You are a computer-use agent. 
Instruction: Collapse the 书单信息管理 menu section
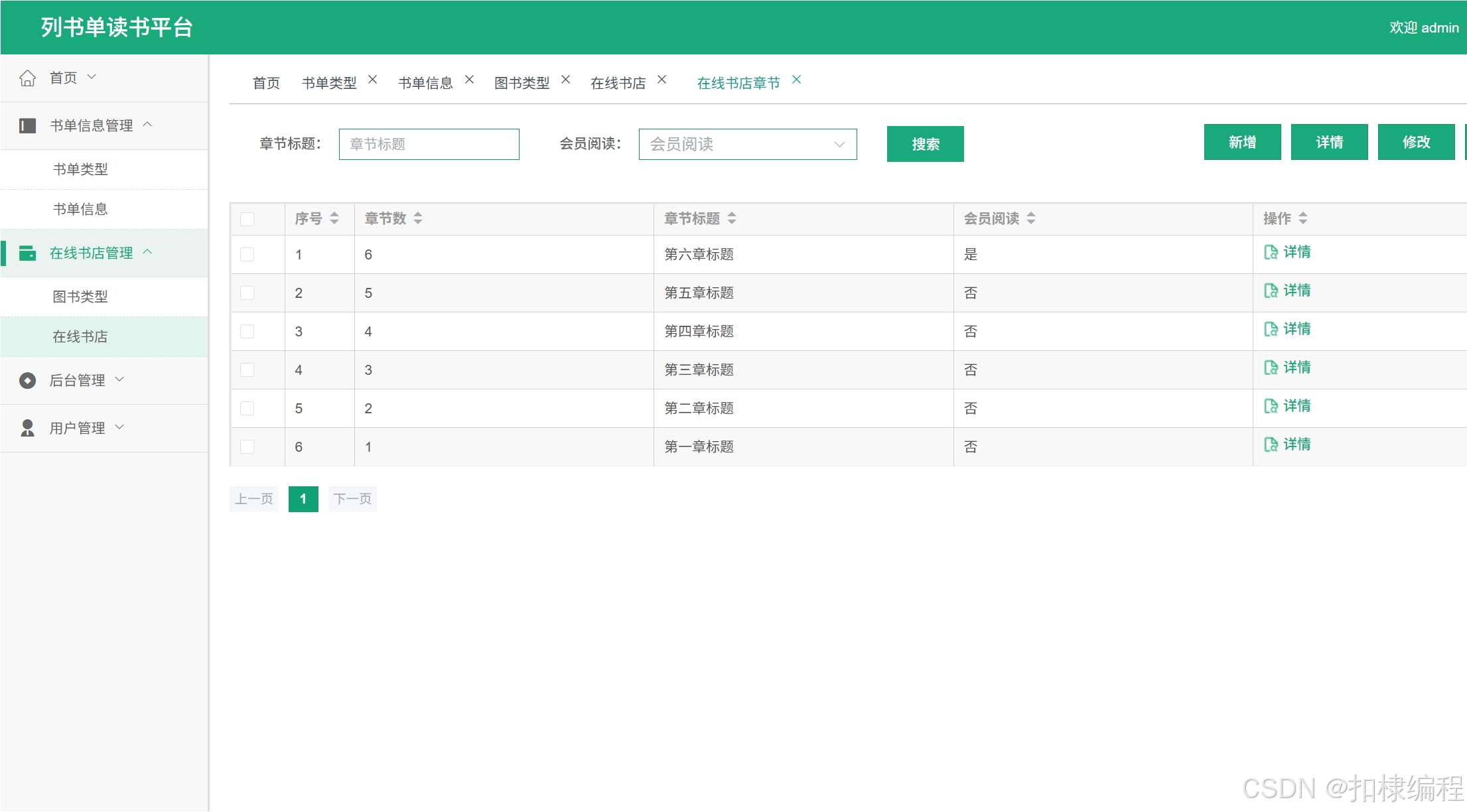[x=92, y=125]
